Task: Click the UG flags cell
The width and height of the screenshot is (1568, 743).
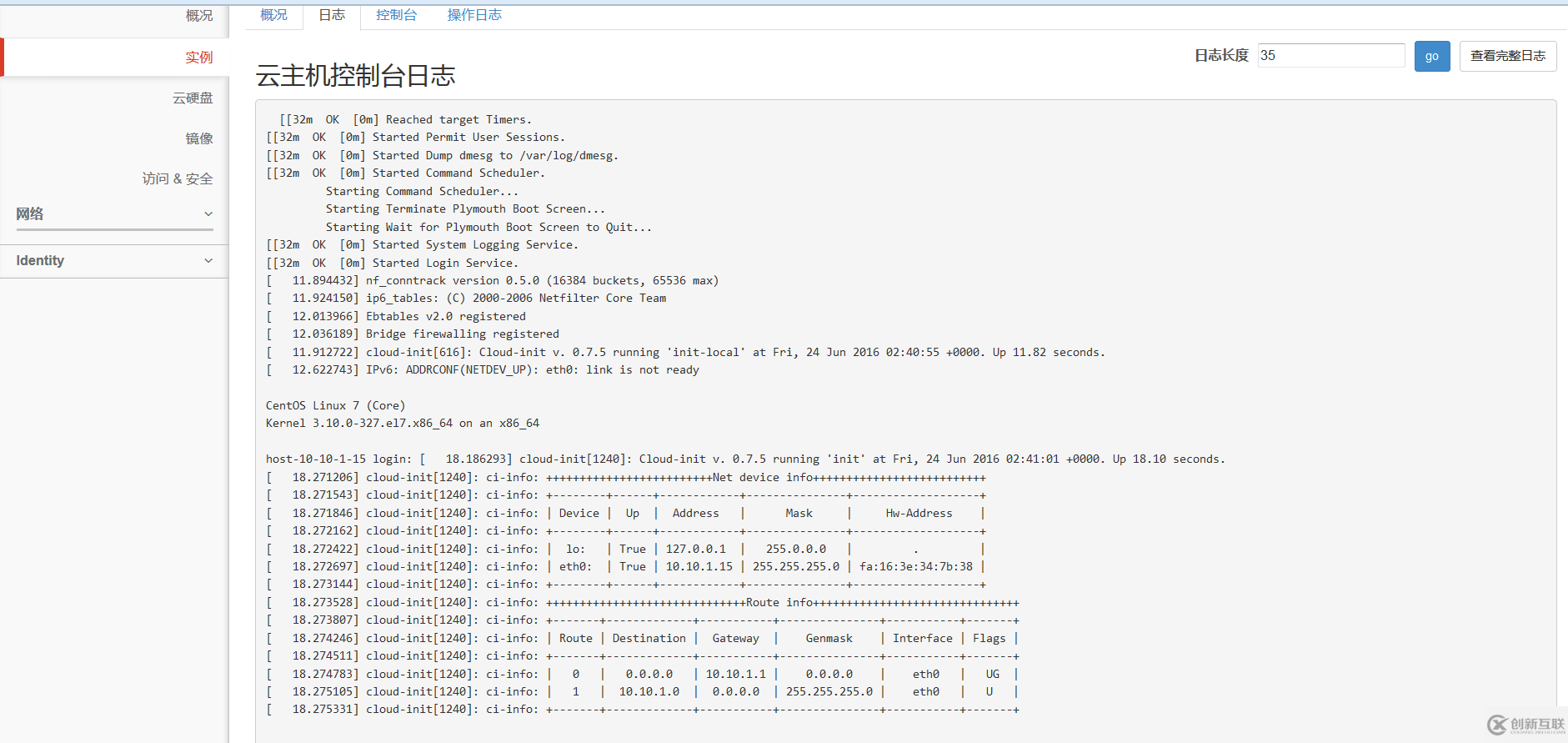Action: coord(992,675)
